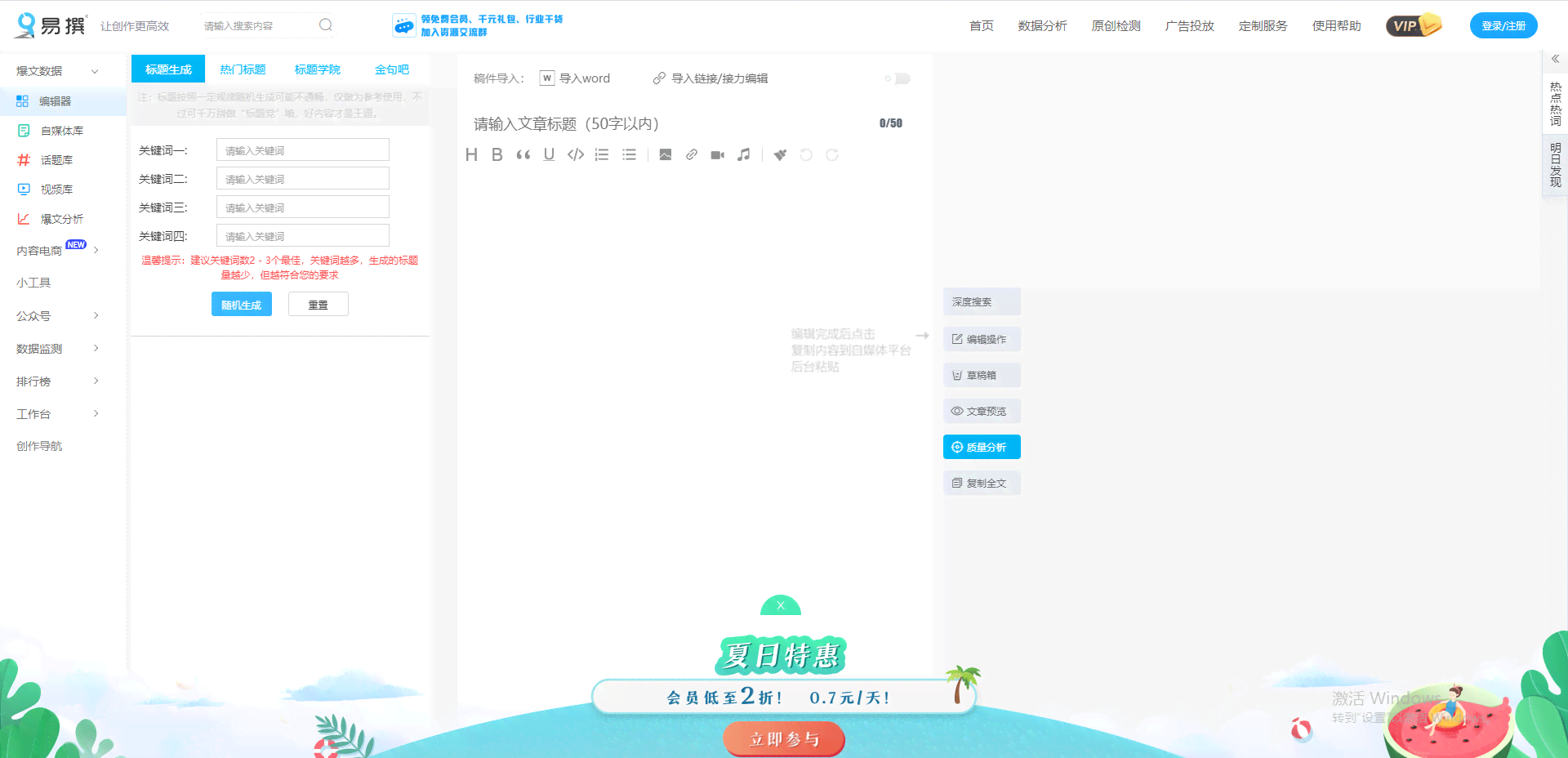Apply underline formatting

(549, 154)
